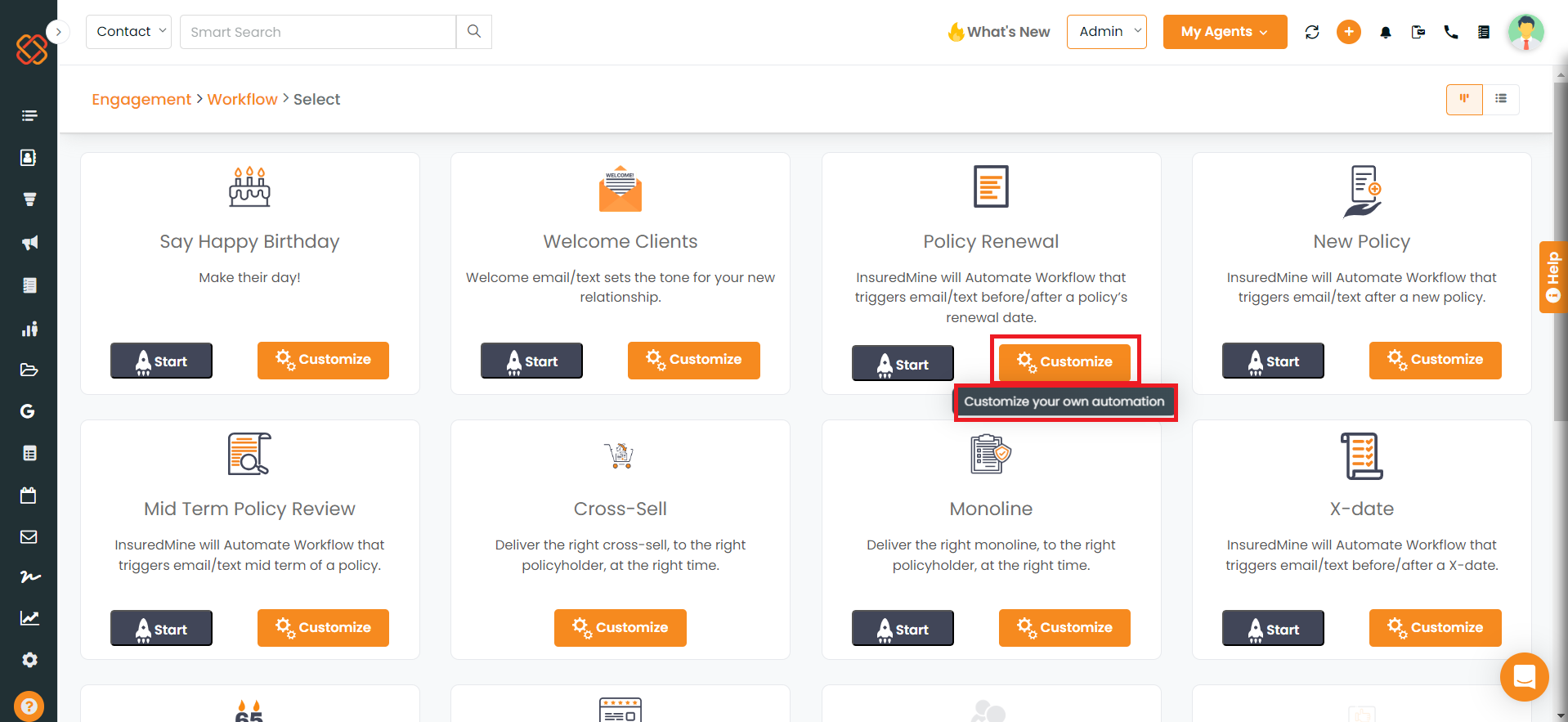Start the Say Happy Birthday workflow
The width and height of the screenshot is (1568, 722).
(x=161, y=361)
